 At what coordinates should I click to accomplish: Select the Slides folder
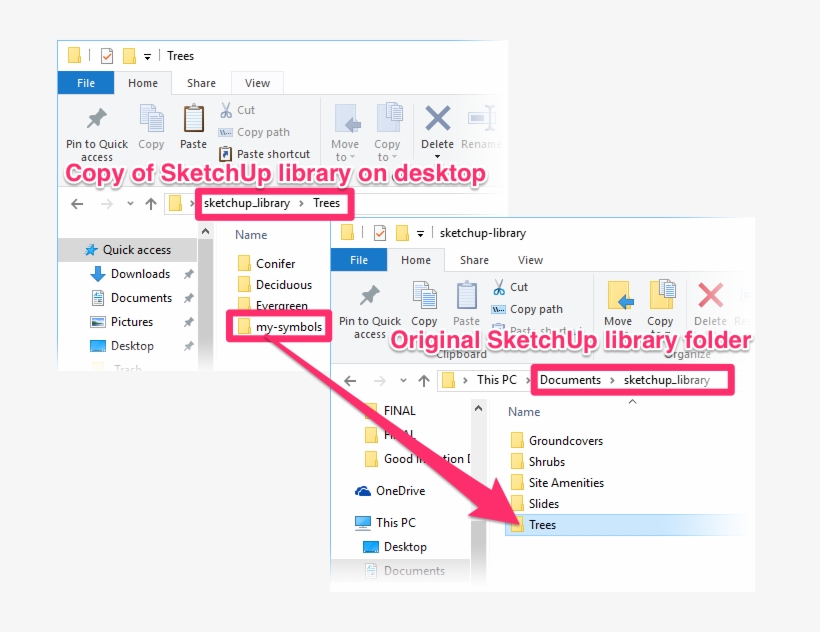pos(534,503)
